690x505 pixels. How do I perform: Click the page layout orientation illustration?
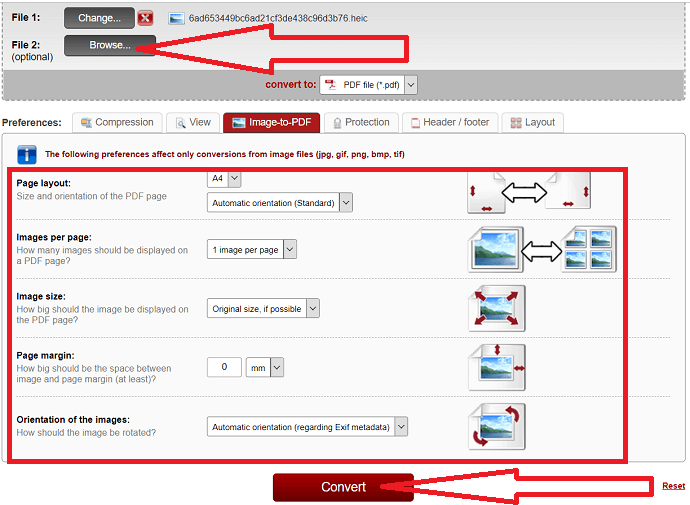point(529,193)
